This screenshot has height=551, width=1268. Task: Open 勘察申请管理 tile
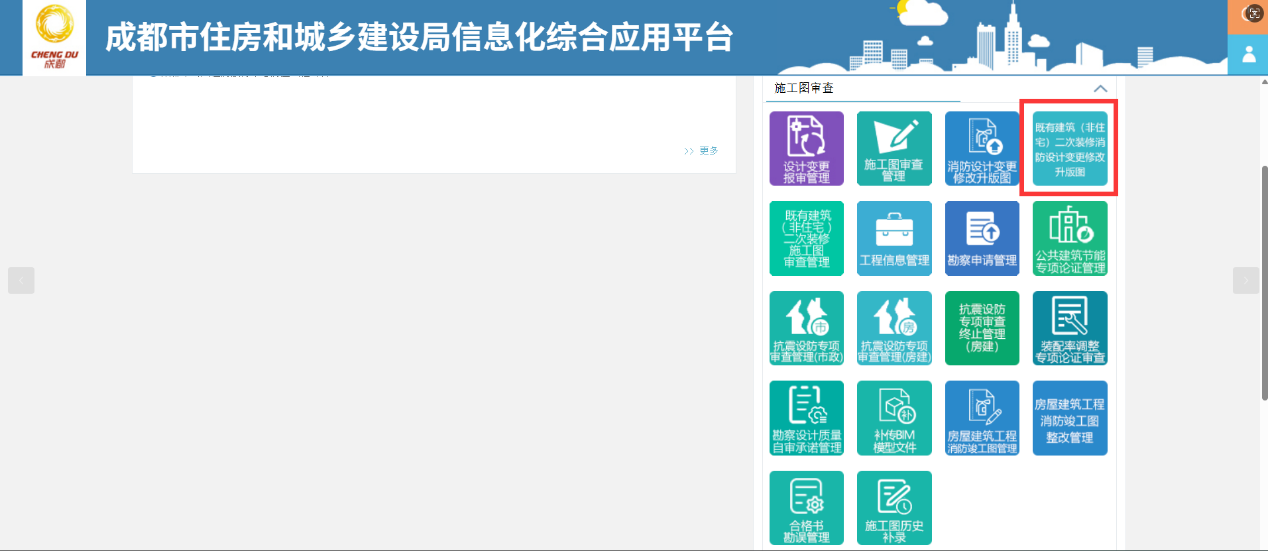coord(982,238)
